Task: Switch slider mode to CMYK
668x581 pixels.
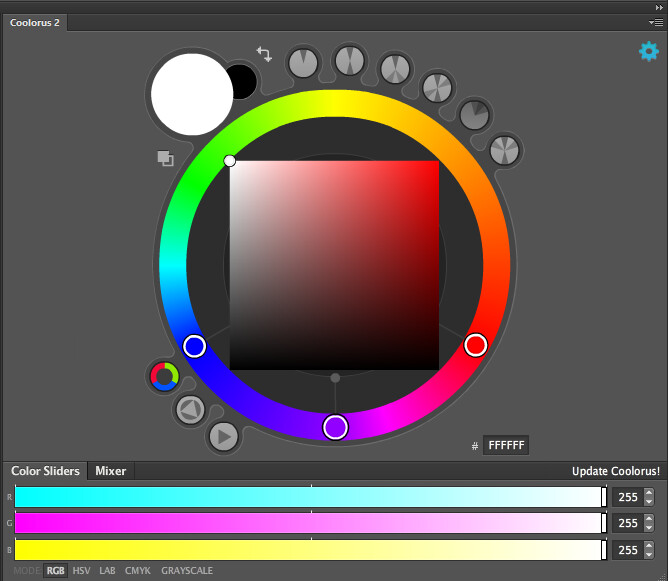Action: pos(138,571)
